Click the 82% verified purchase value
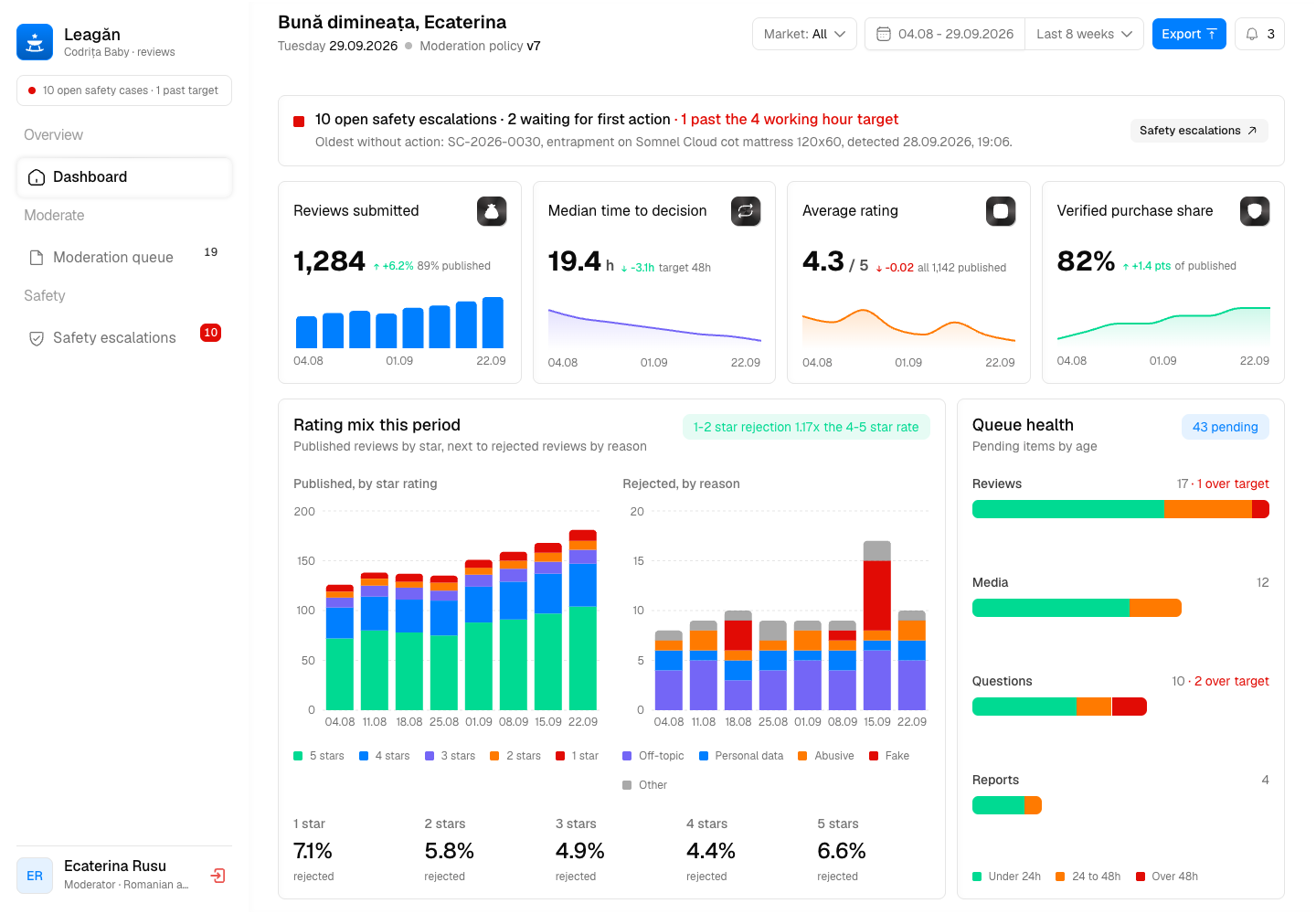 pos(1086,261)
